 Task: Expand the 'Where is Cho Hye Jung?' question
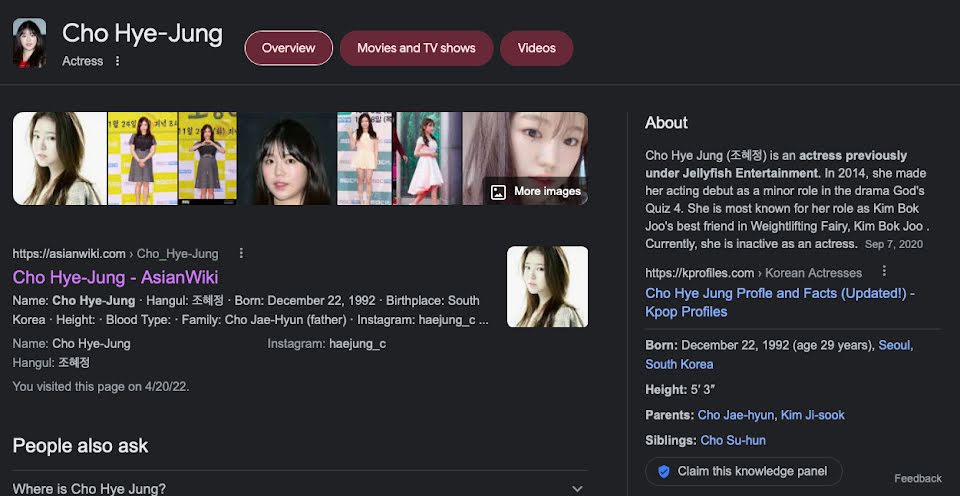(300, 488)
